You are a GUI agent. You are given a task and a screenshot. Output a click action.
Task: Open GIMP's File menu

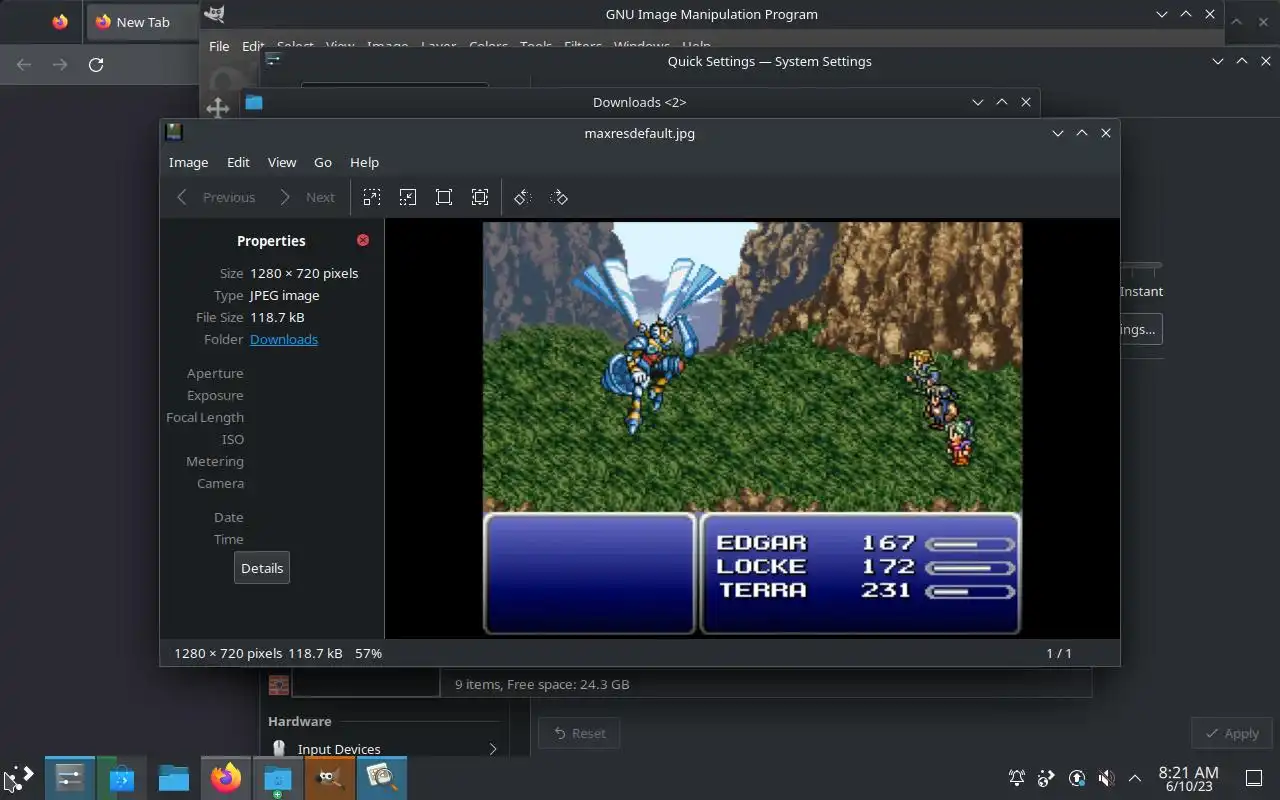[219, 46]
